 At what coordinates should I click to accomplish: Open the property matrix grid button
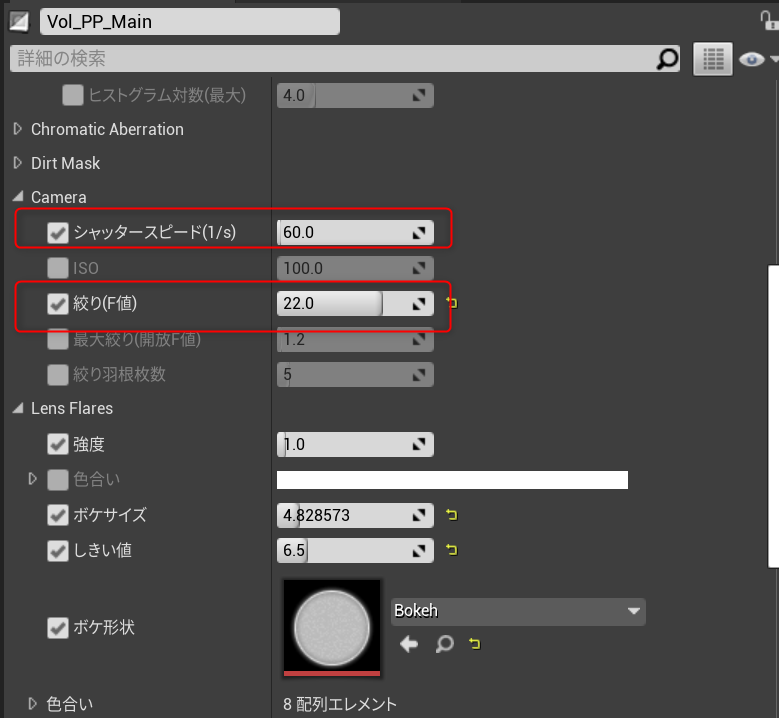[713, 59]
